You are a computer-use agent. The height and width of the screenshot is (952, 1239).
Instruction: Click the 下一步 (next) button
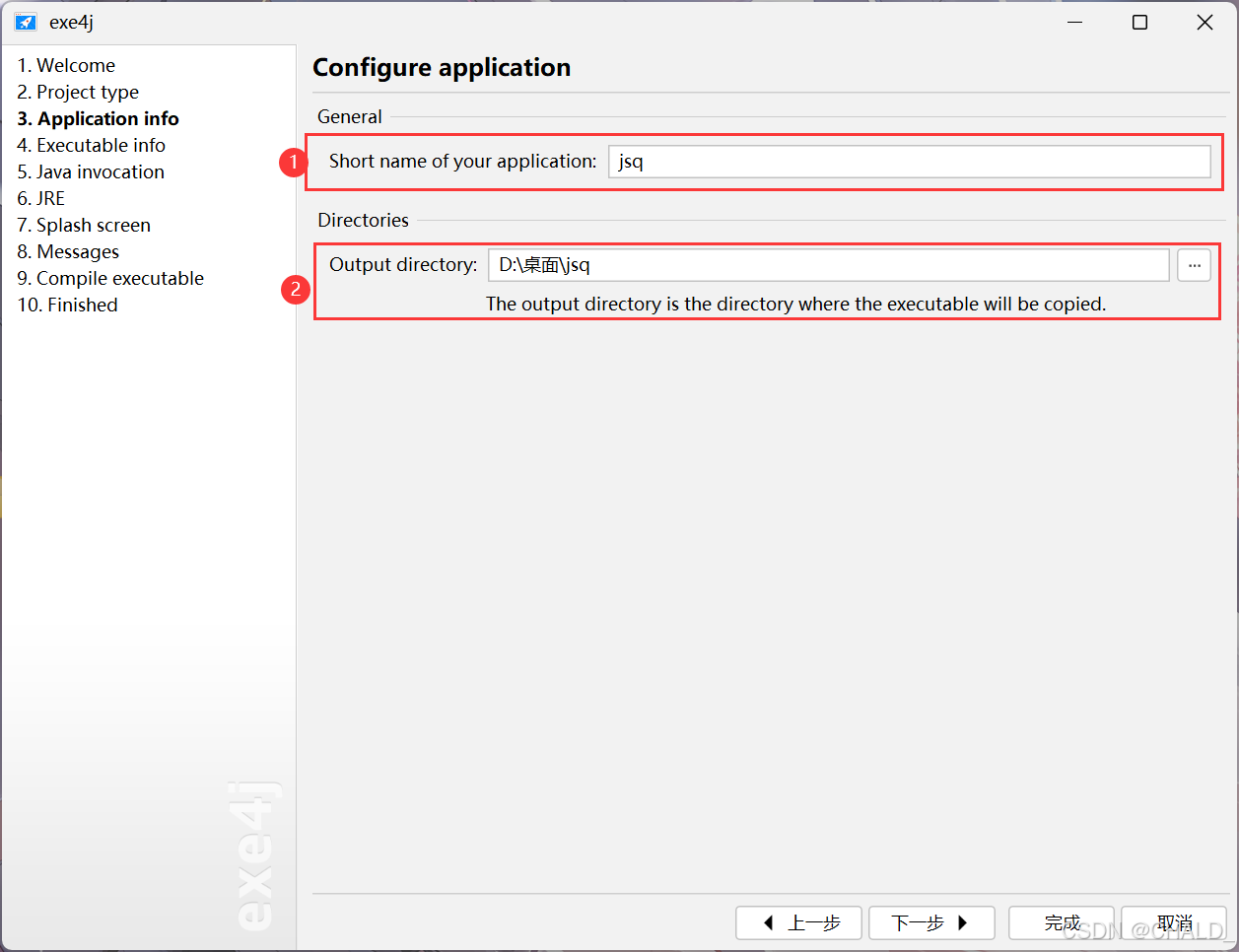pyautogui.click(x=930, y=922)
